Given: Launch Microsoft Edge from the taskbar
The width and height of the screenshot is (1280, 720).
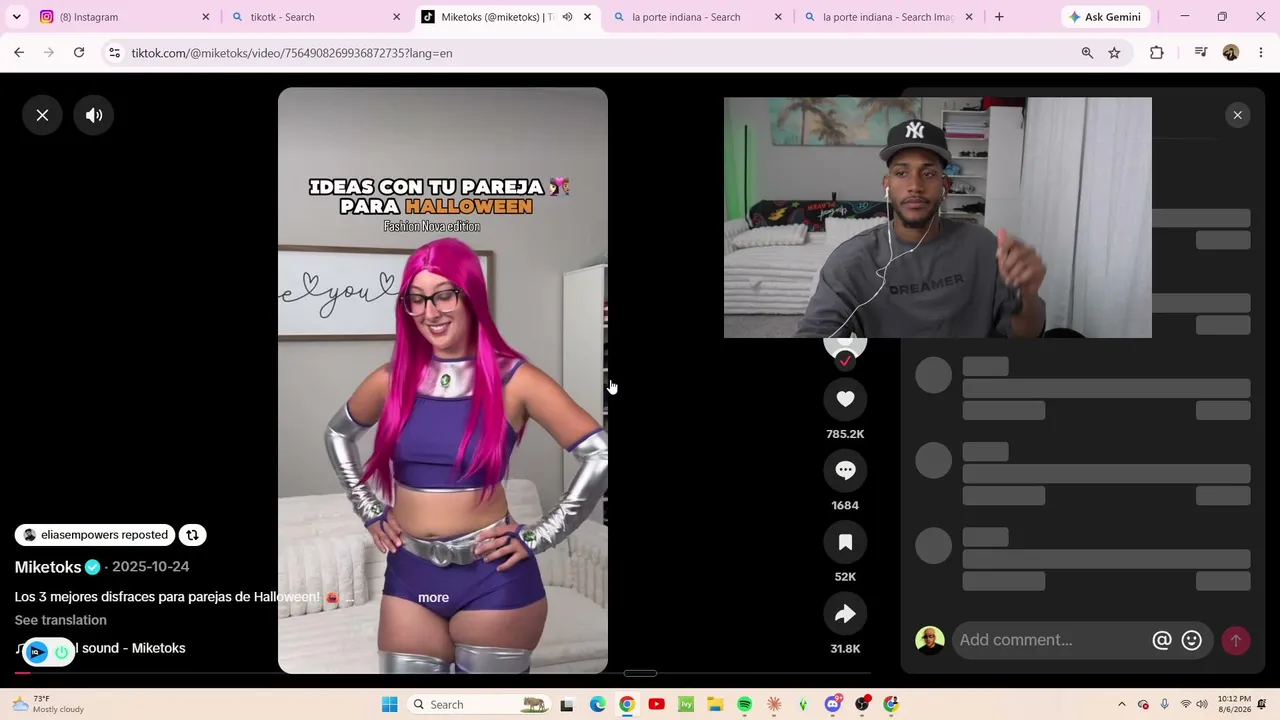Looking at the screenshot, I should 597,704.
